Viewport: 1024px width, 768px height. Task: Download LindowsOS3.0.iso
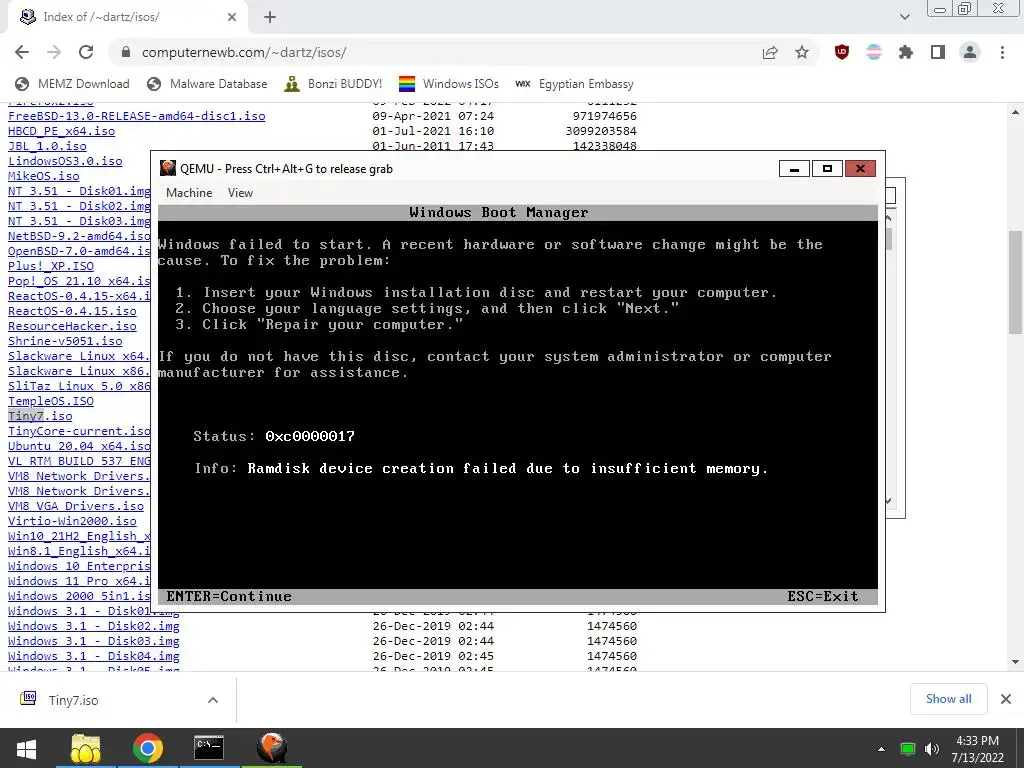pyautogui.click(x=65, y=161)
